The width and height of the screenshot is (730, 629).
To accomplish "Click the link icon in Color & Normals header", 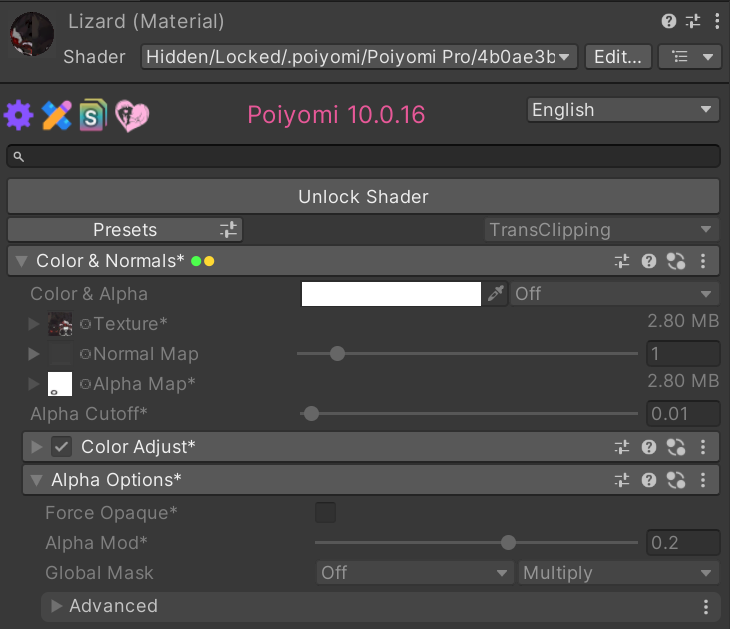I will tap(676, 261).
